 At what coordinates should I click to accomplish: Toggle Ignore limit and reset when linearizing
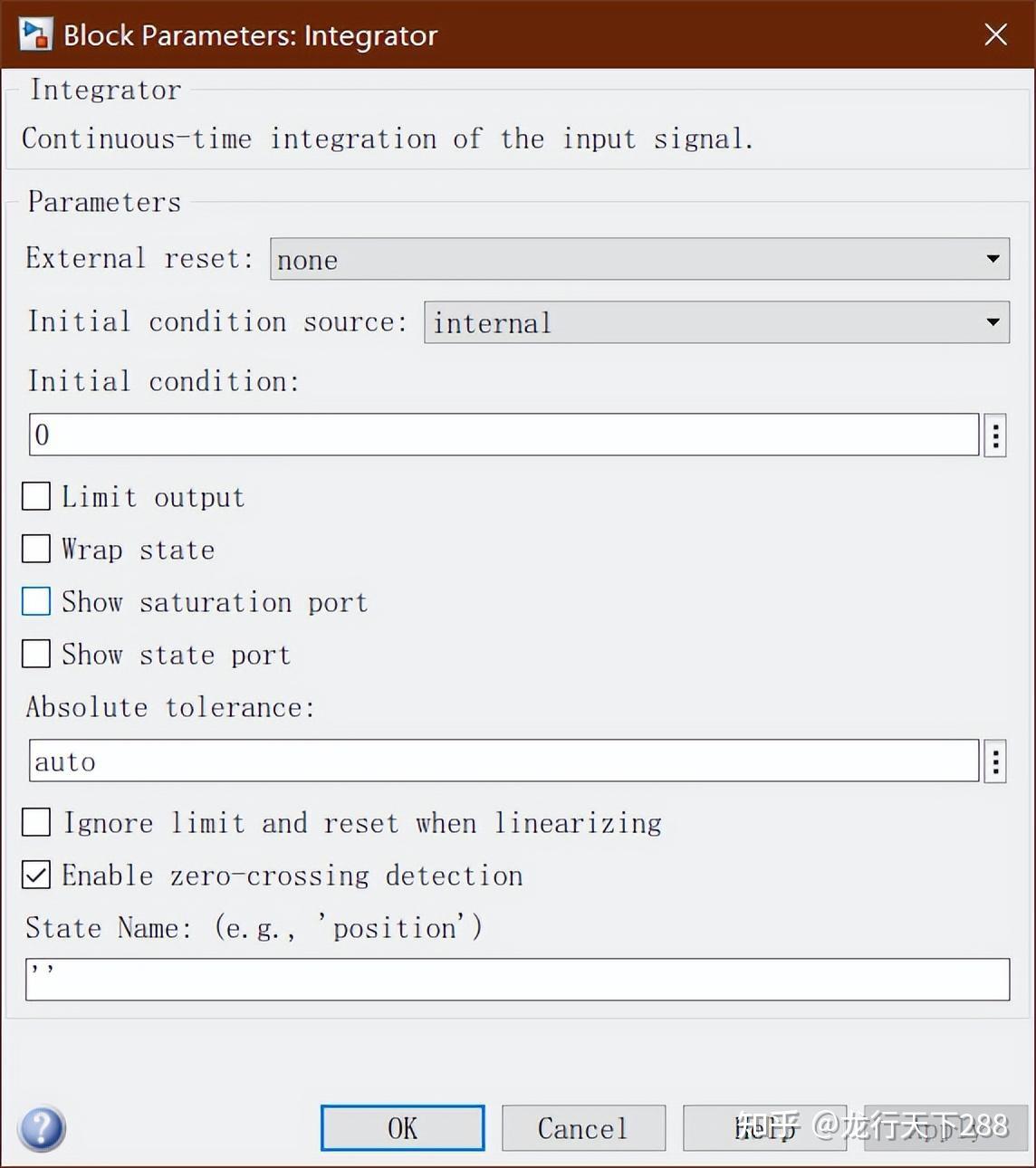tap(36, 822)
